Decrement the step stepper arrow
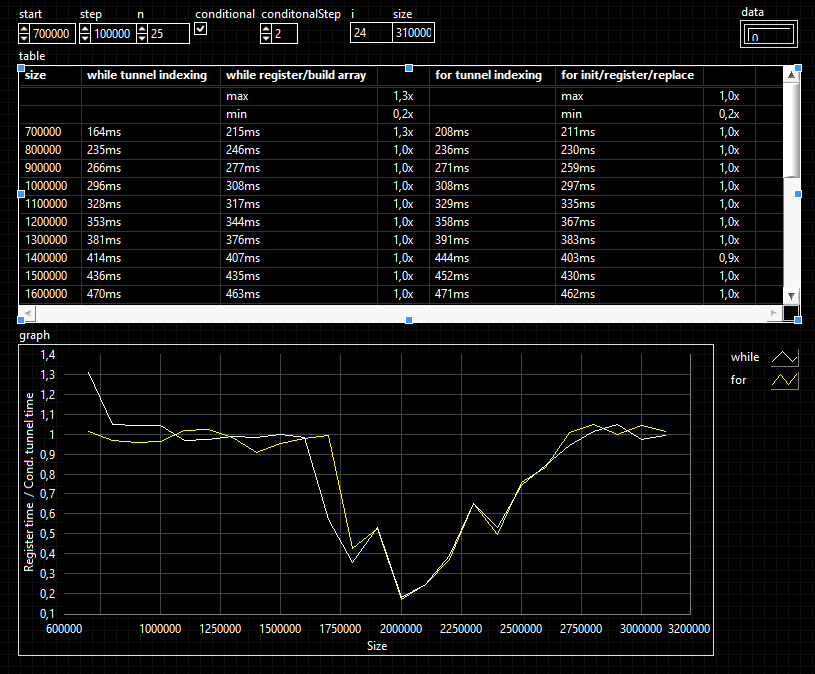 coord(85,38)
